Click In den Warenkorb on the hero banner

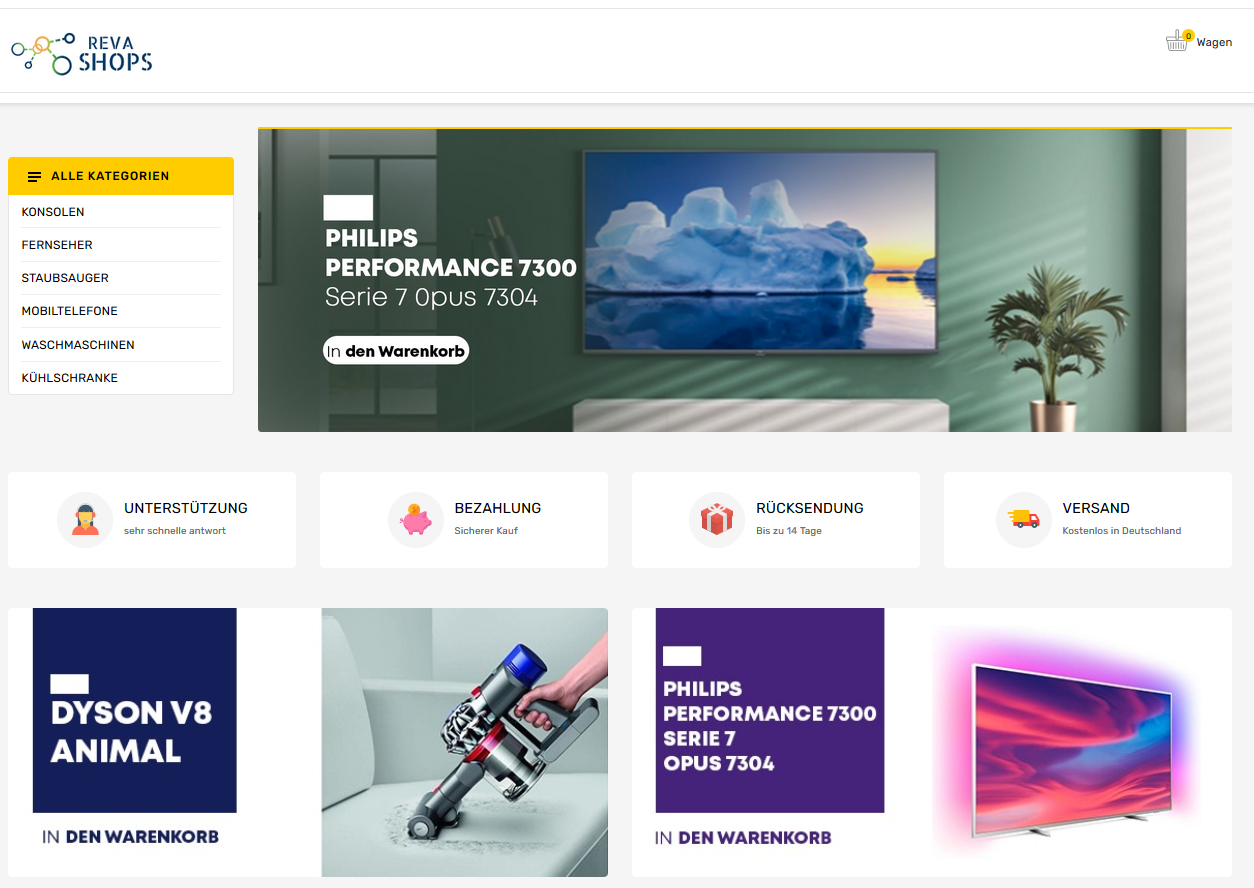click(396, 351)
